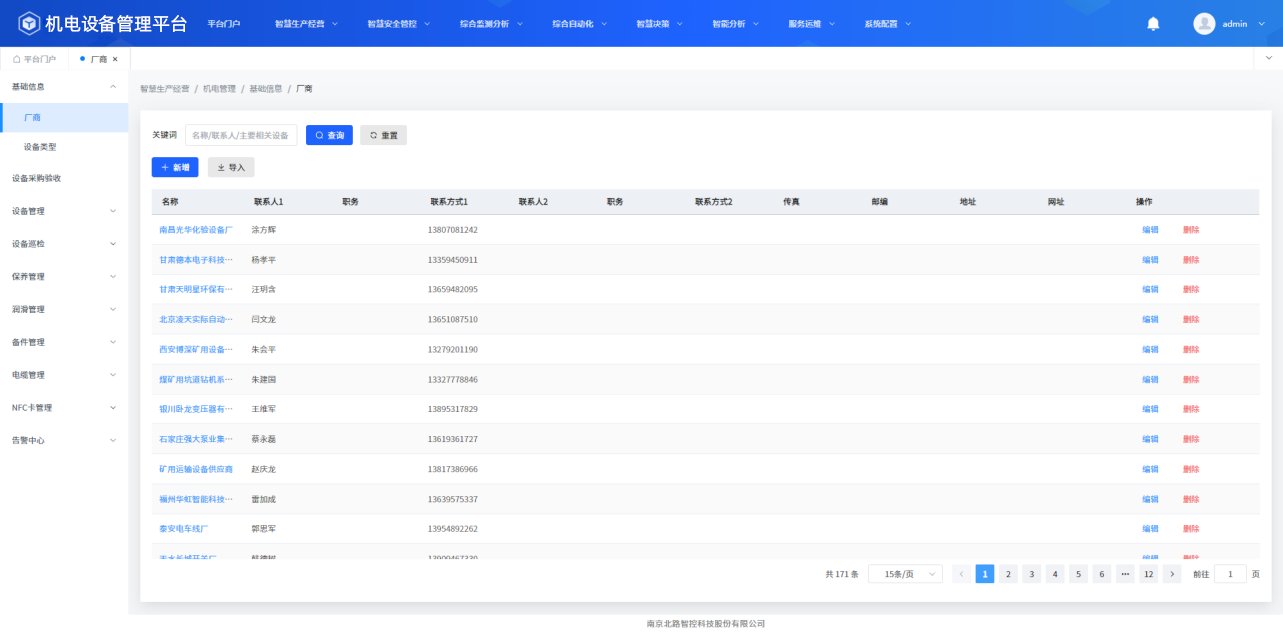Expand the tab bar dropdown arrow at far right
The height and width of the screenshot is (632, 1283).
point(1268,59)
